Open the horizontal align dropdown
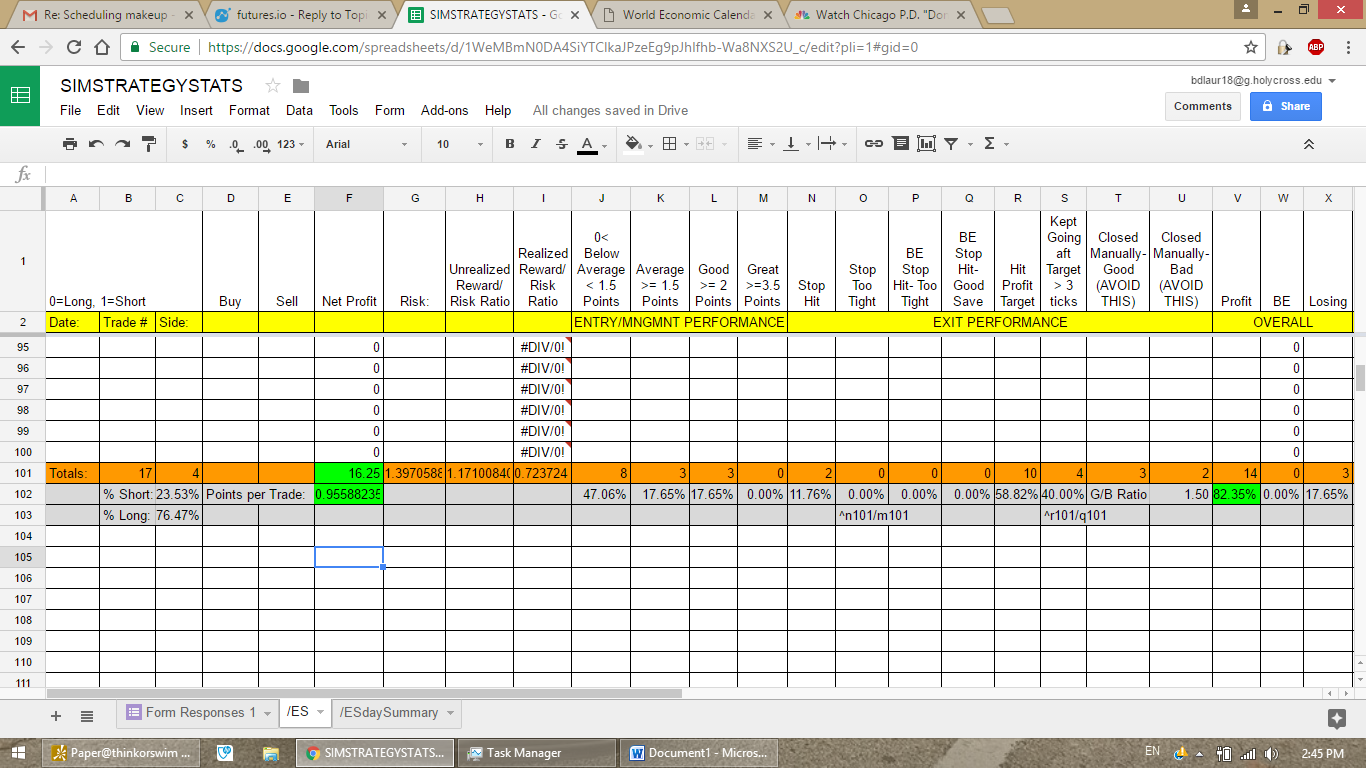Viewport: 1366px width, 768px height. pos(760,144)
